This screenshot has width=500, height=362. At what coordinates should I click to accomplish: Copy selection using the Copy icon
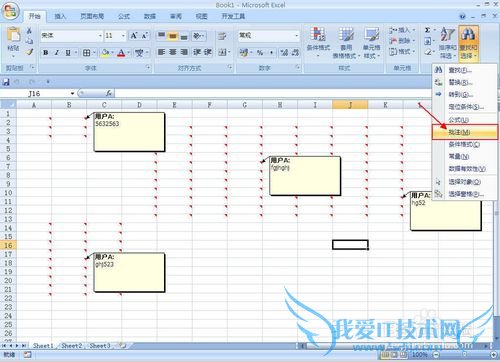tap(29, 41)
